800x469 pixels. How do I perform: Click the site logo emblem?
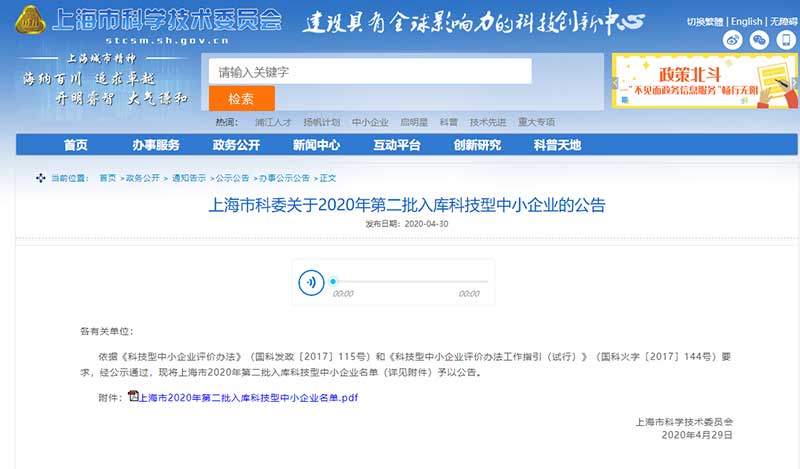coord(32,22)
